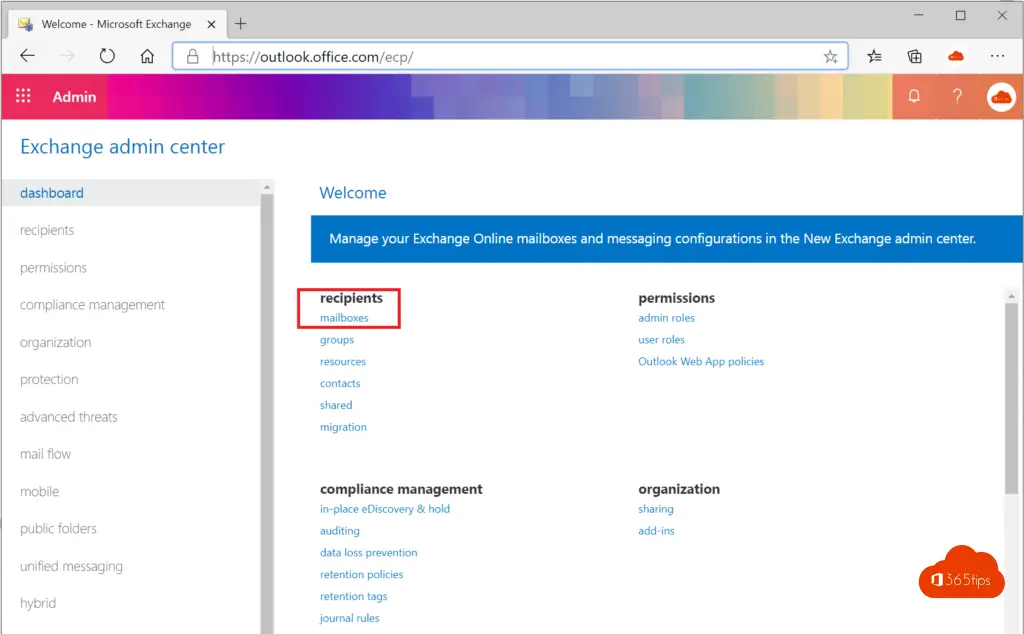Open the auditing link
The width and height of the screenshot is (1024, 634).
[340, 531]
